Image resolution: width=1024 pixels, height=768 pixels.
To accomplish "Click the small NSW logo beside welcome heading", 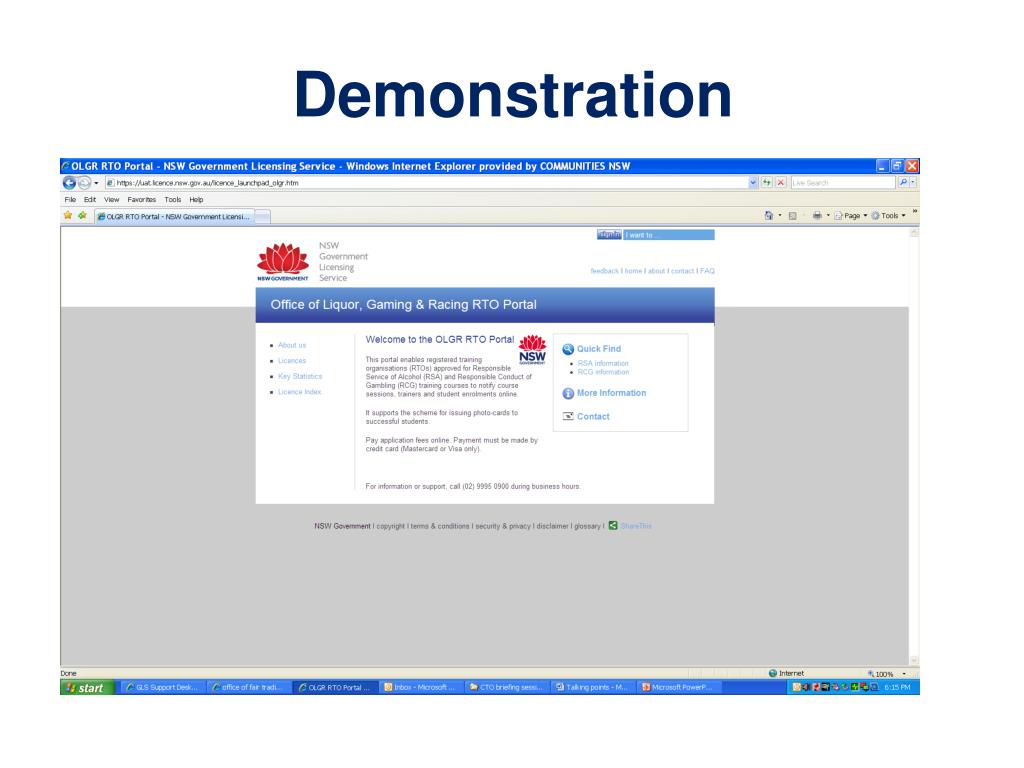I will pos(532,349).
